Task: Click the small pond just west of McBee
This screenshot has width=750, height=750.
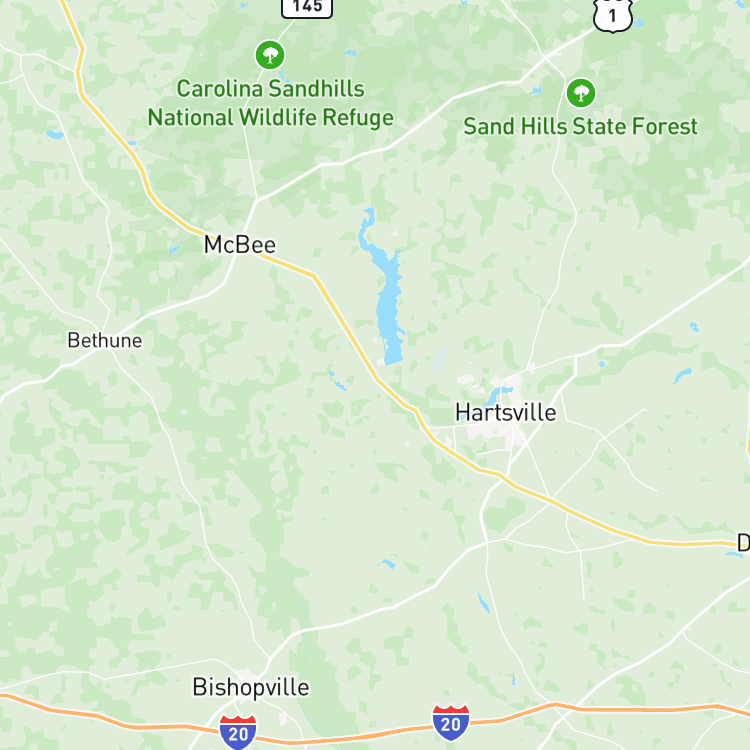Action: click(x=174, y=250)
